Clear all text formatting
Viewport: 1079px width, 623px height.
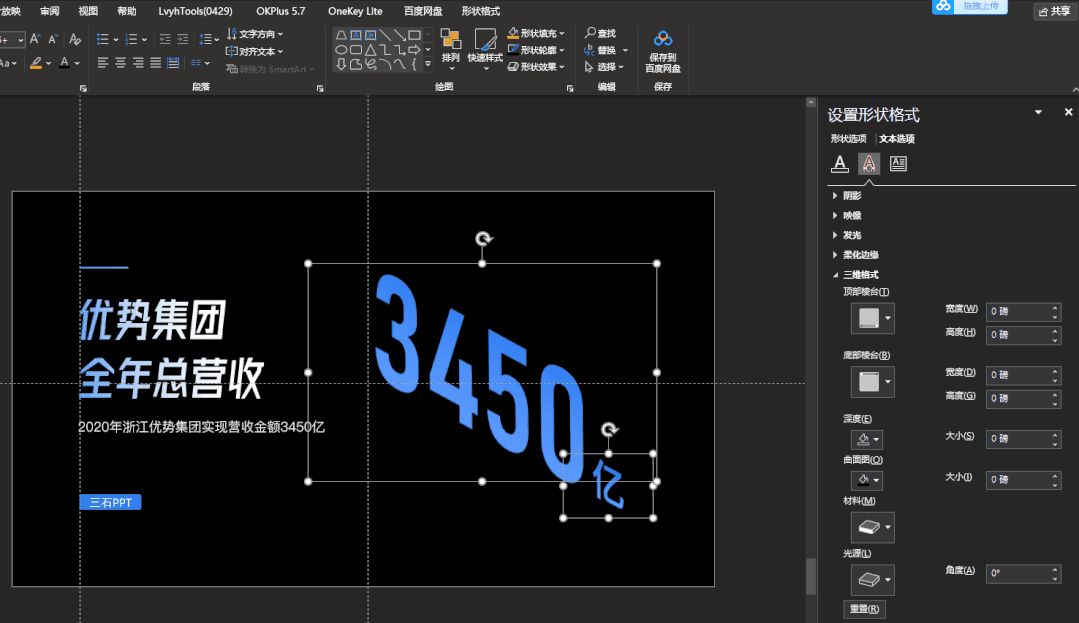click(75, 39)
